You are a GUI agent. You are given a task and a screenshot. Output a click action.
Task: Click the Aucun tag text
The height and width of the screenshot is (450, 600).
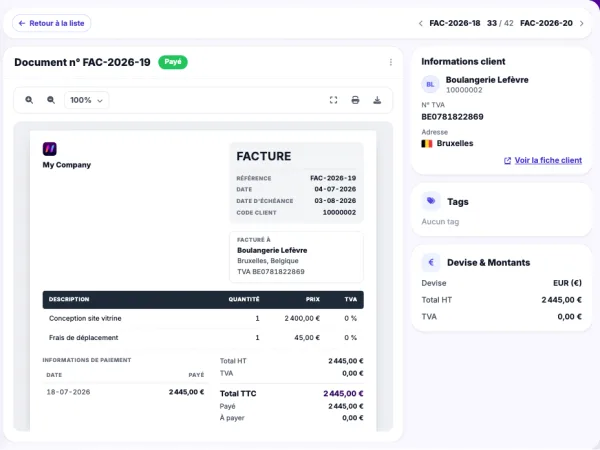coord(440,222)
